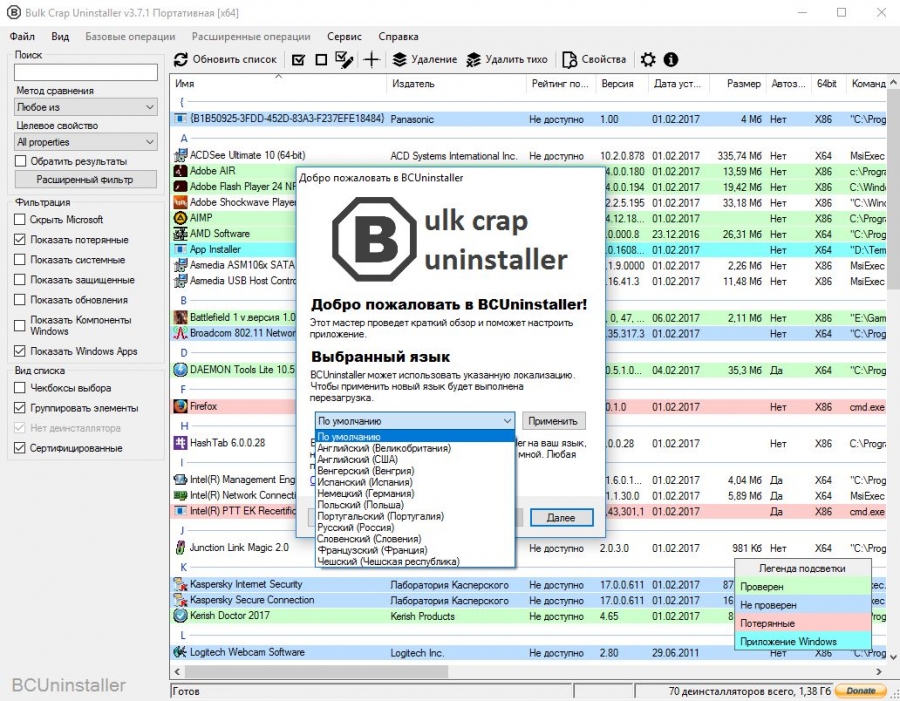Click the refresh list icon in toolbar
The width and height of the screenshot is (900, 701).
point(181,60)
